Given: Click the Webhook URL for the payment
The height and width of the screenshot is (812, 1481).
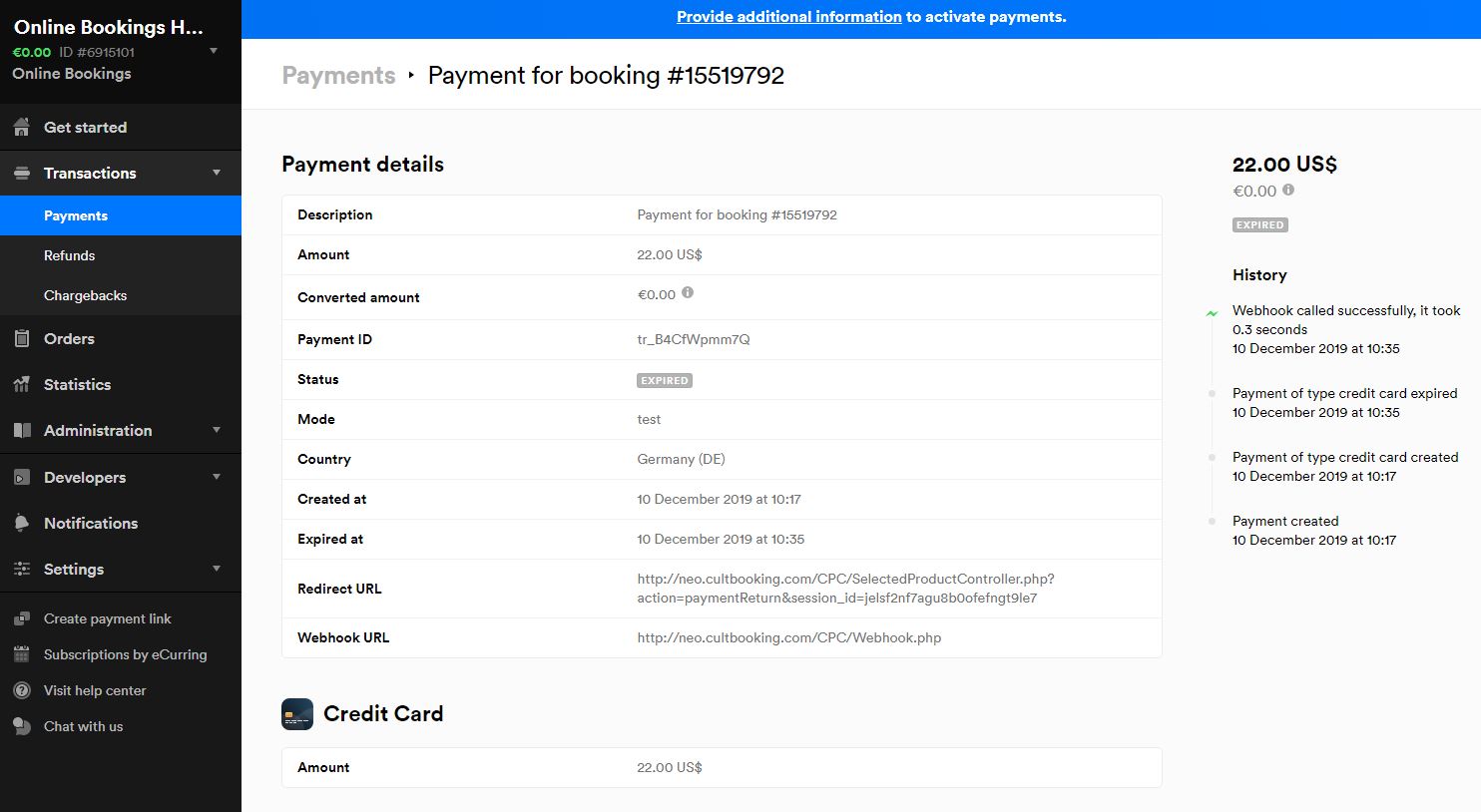Looking at the screenshot, I should pos(788,637).
